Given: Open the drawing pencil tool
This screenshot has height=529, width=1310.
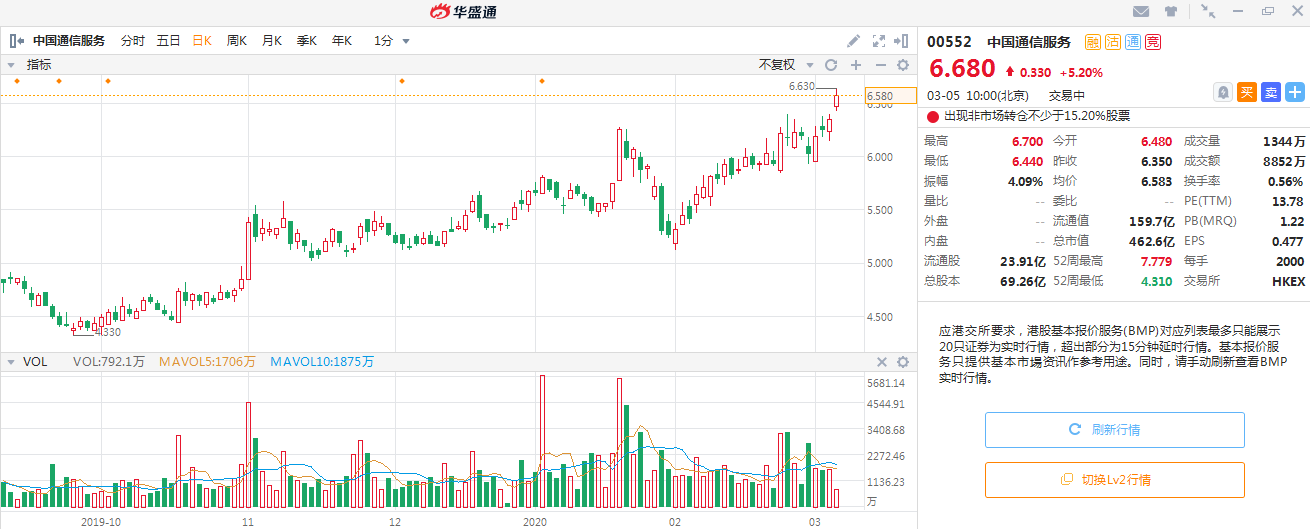Looking at the screenshot, I should [853, 41].
